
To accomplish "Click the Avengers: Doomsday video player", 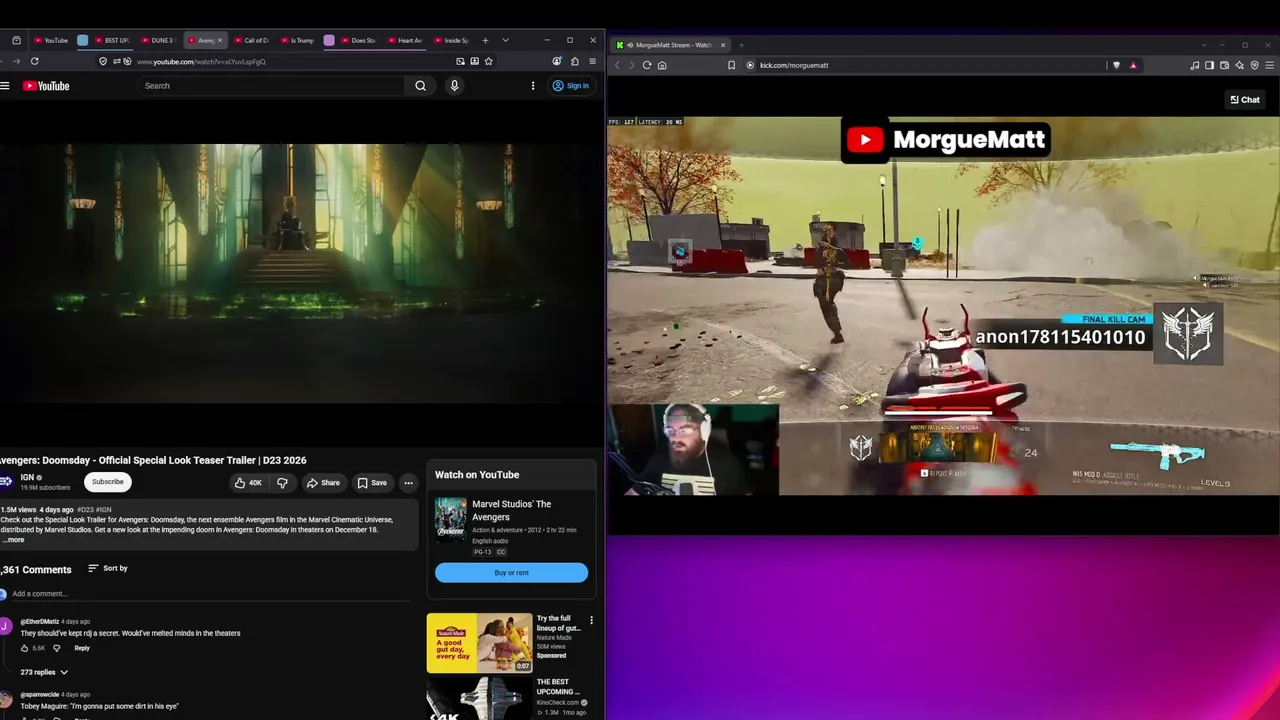I will pyautogui.click(x=300, y=273).
